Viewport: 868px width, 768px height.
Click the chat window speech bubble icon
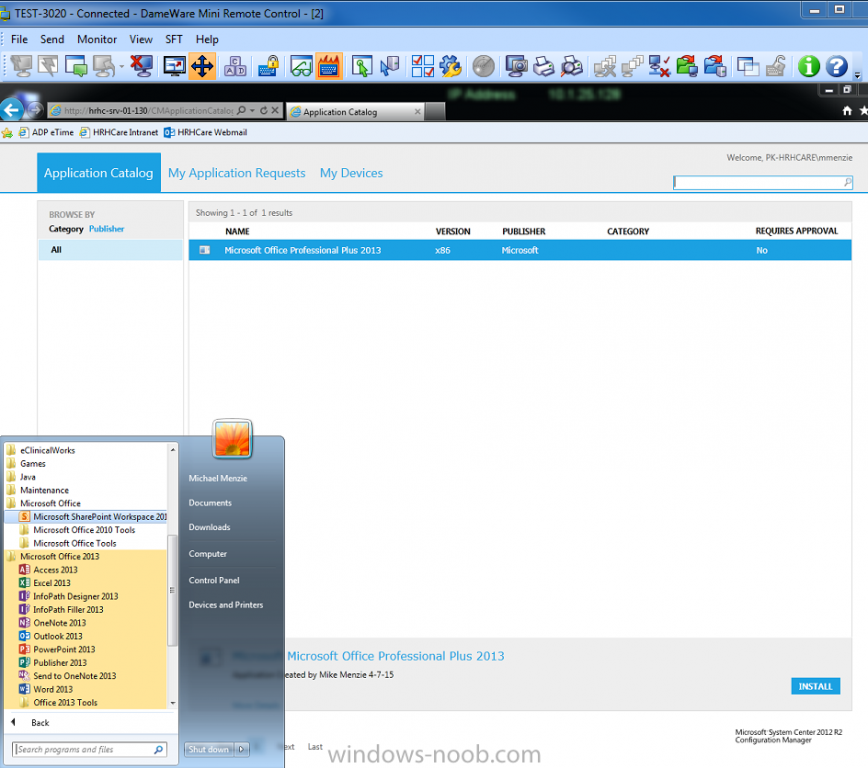(76, 66)
